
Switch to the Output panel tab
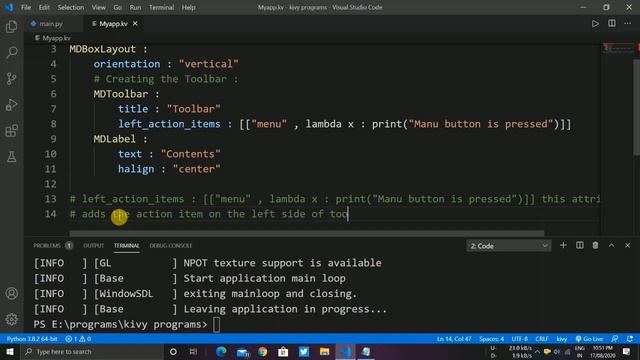pyautogui.click(x=93, y=245)
